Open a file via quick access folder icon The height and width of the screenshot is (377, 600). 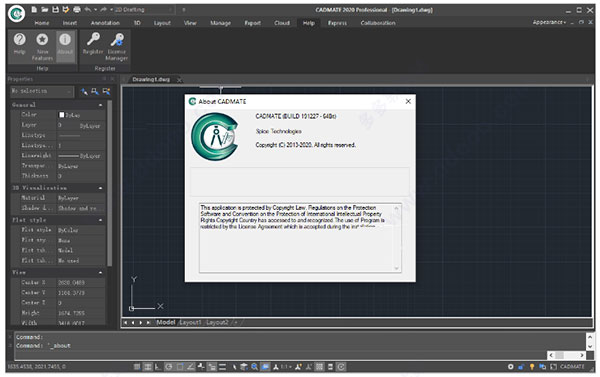[45, 10]
